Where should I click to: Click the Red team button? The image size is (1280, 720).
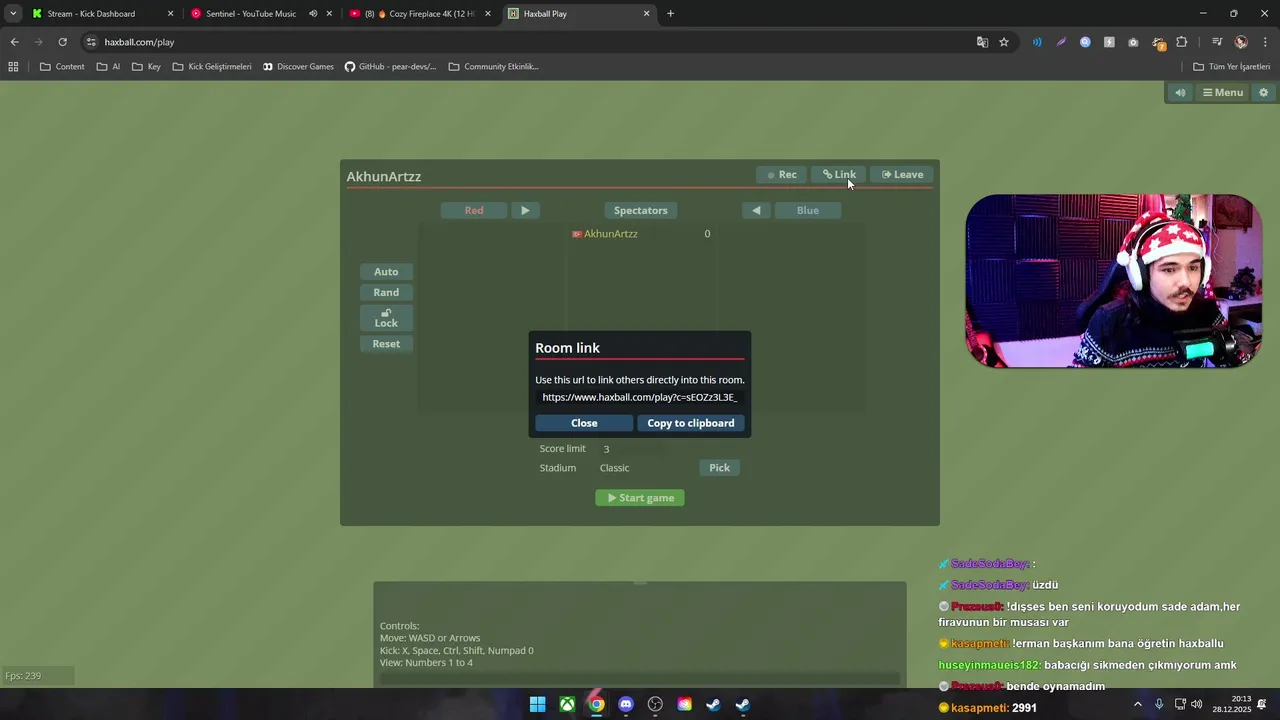(x=474, y=210)
